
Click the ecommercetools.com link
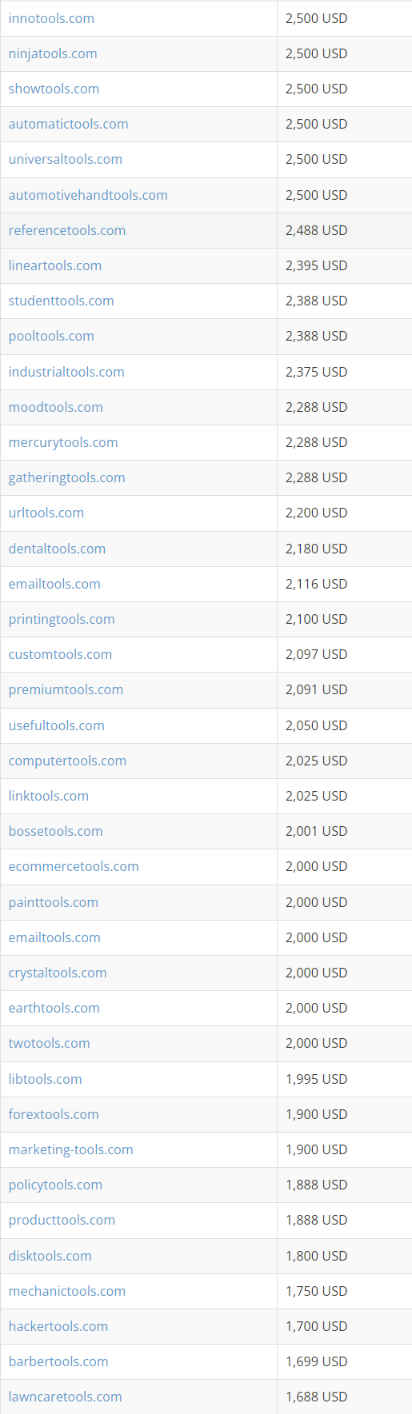point(73,866)
